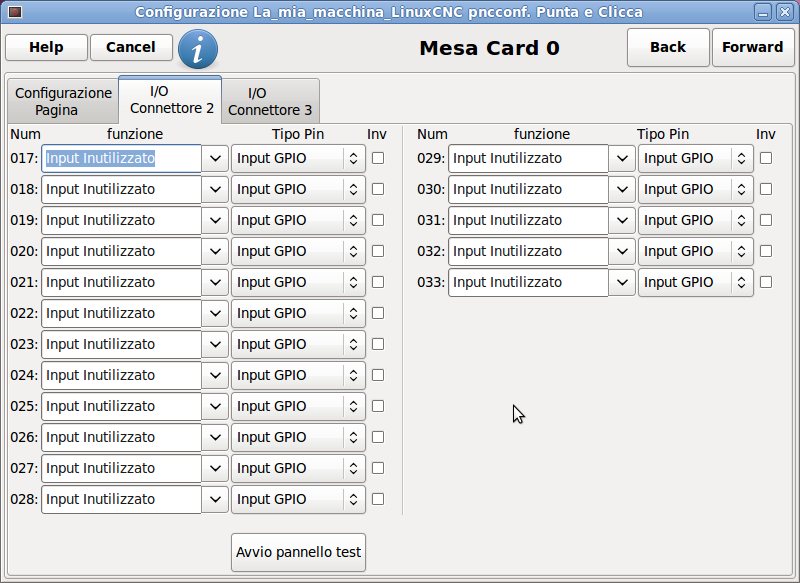Invert pin 020 with its checkbox
The image size is (800, 583).
[378, 251]
